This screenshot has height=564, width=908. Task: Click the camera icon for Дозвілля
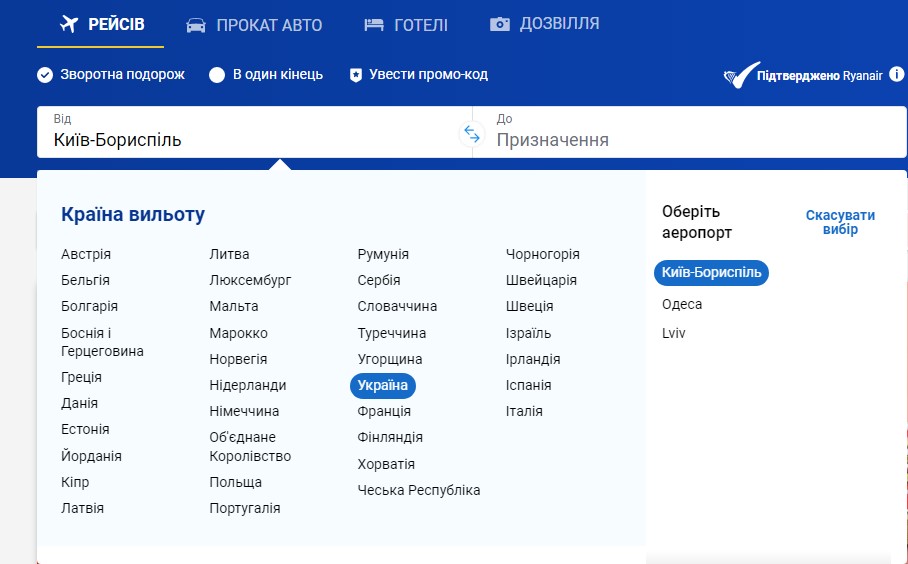coord(500,24)
